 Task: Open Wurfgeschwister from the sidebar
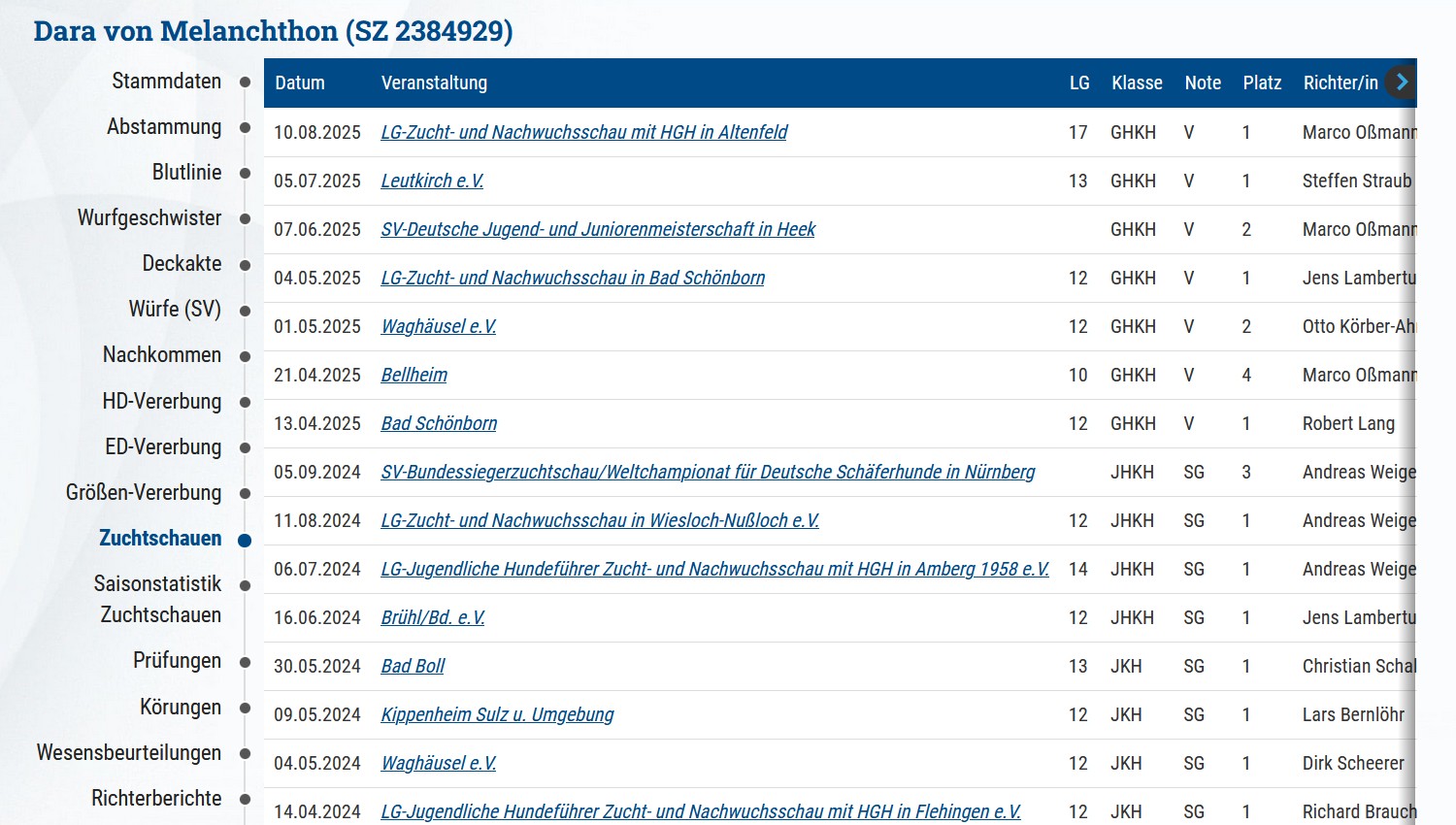(x=149, y=218)
